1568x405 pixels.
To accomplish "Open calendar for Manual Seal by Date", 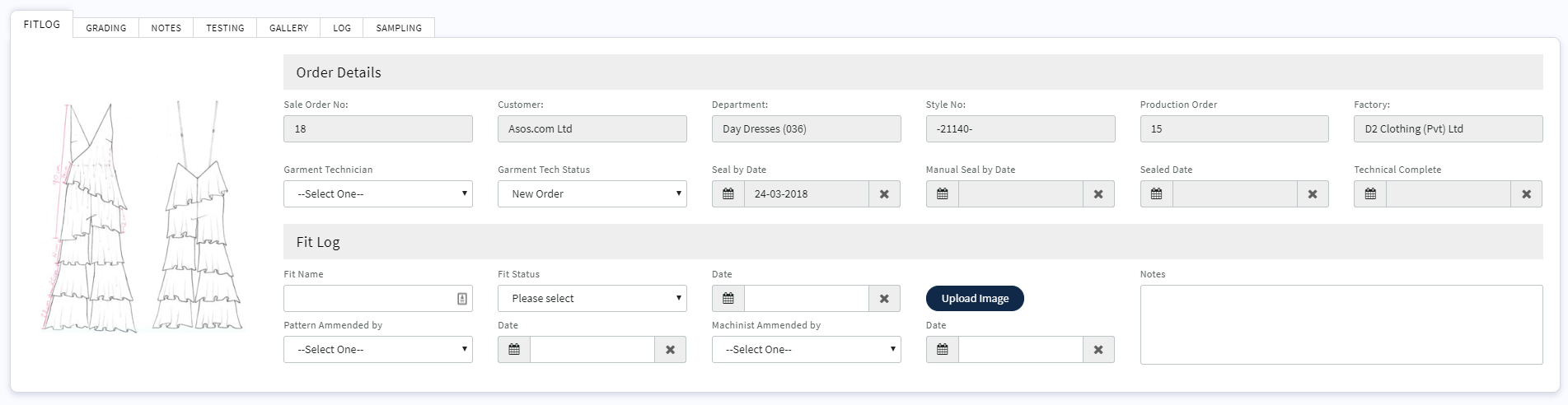I will coord(943,194).
